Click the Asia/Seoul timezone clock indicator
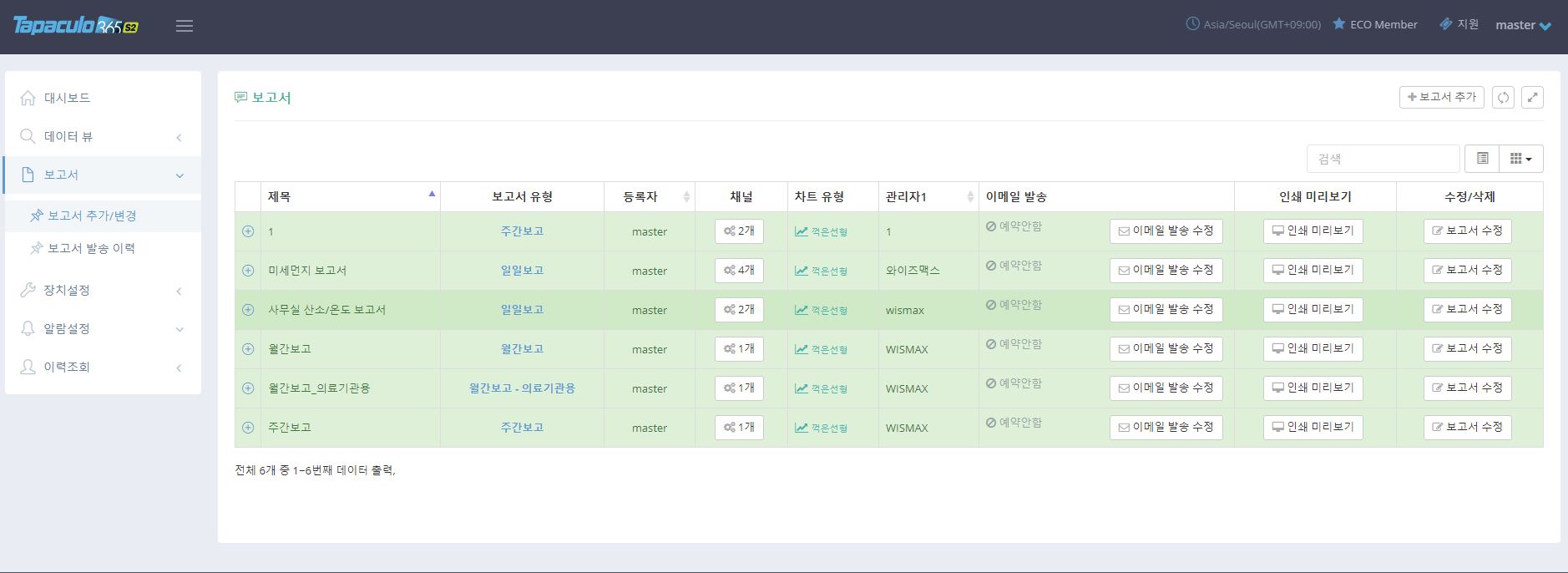Screen dimensions: 1568x573 (x=1253, y=24)
